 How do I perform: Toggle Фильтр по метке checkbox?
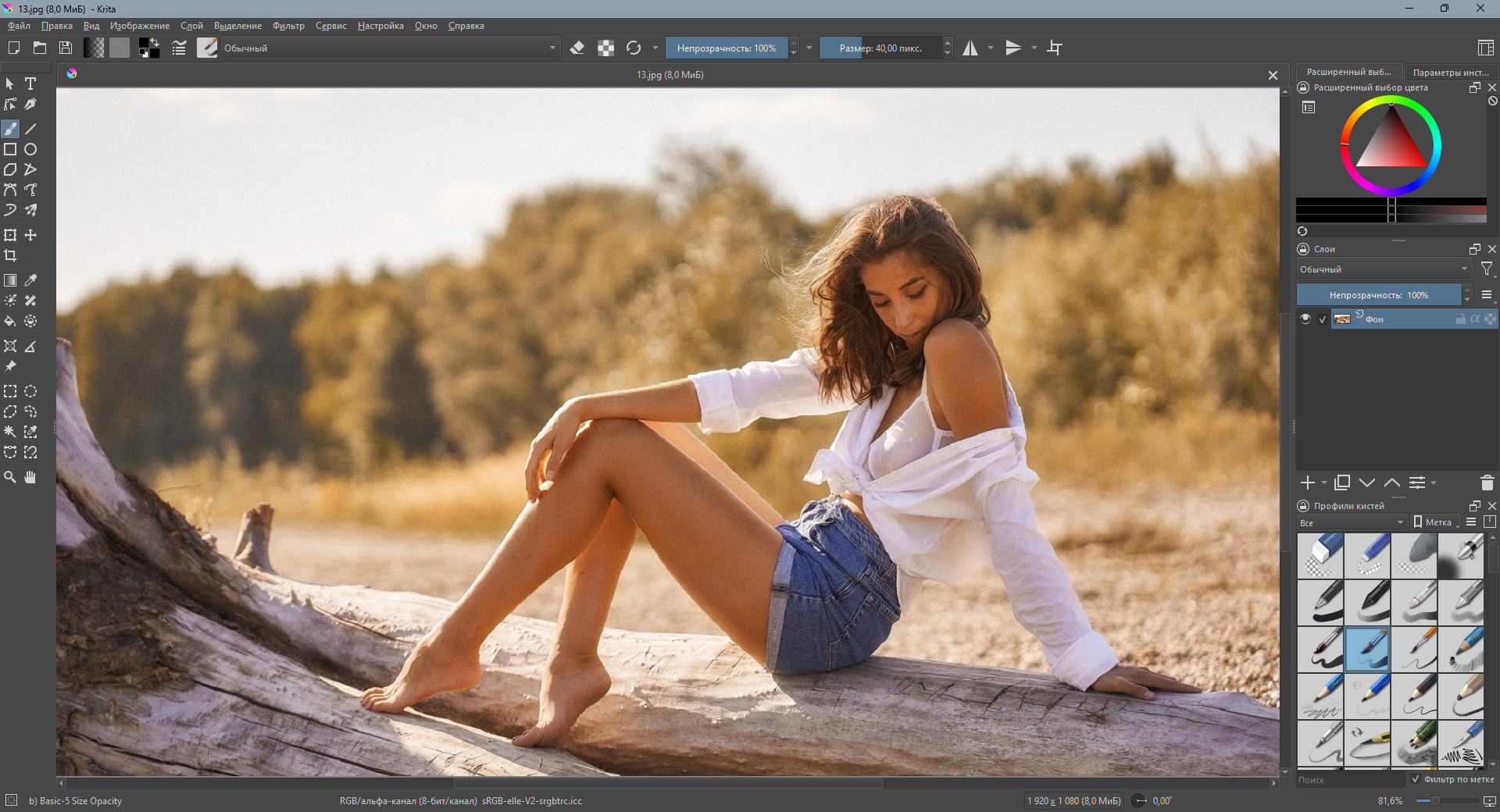1416,779
